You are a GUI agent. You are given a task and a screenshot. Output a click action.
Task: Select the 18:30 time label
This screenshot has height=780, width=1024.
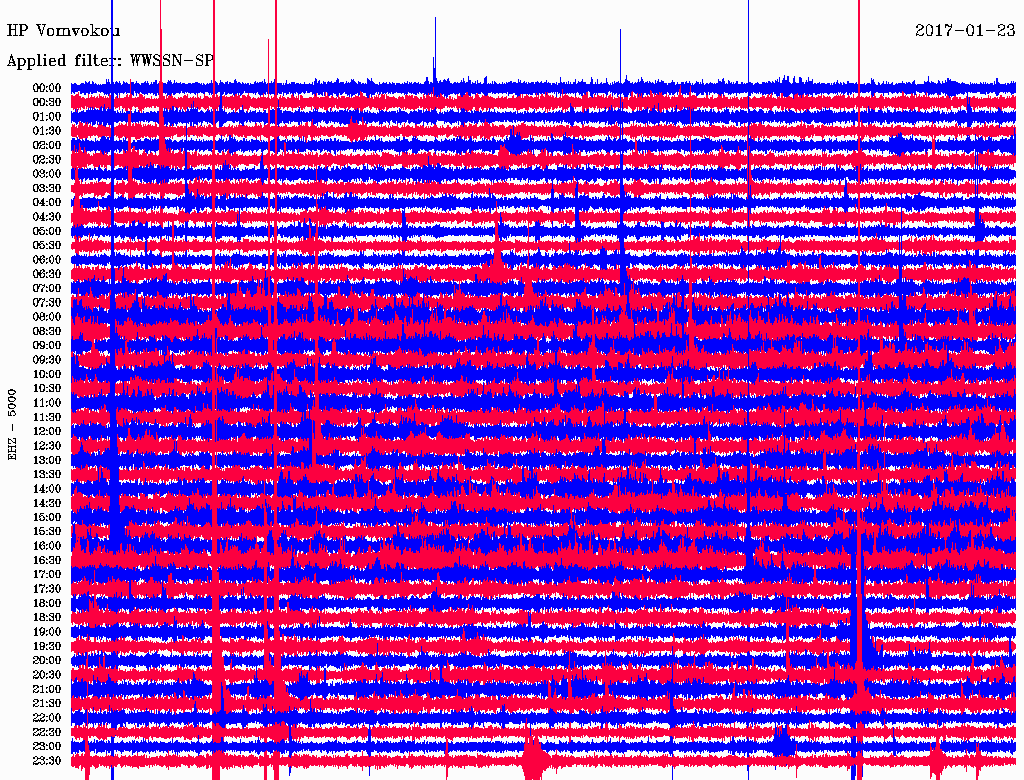(x=47, y=617)
